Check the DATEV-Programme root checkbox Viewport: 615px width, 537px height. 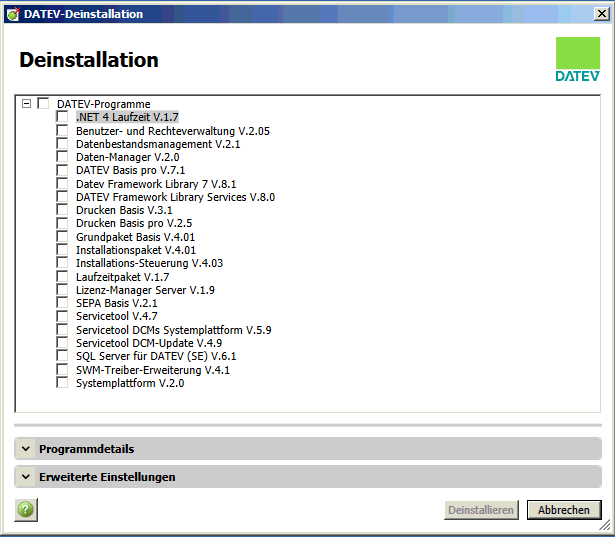(x=43, y=104)
